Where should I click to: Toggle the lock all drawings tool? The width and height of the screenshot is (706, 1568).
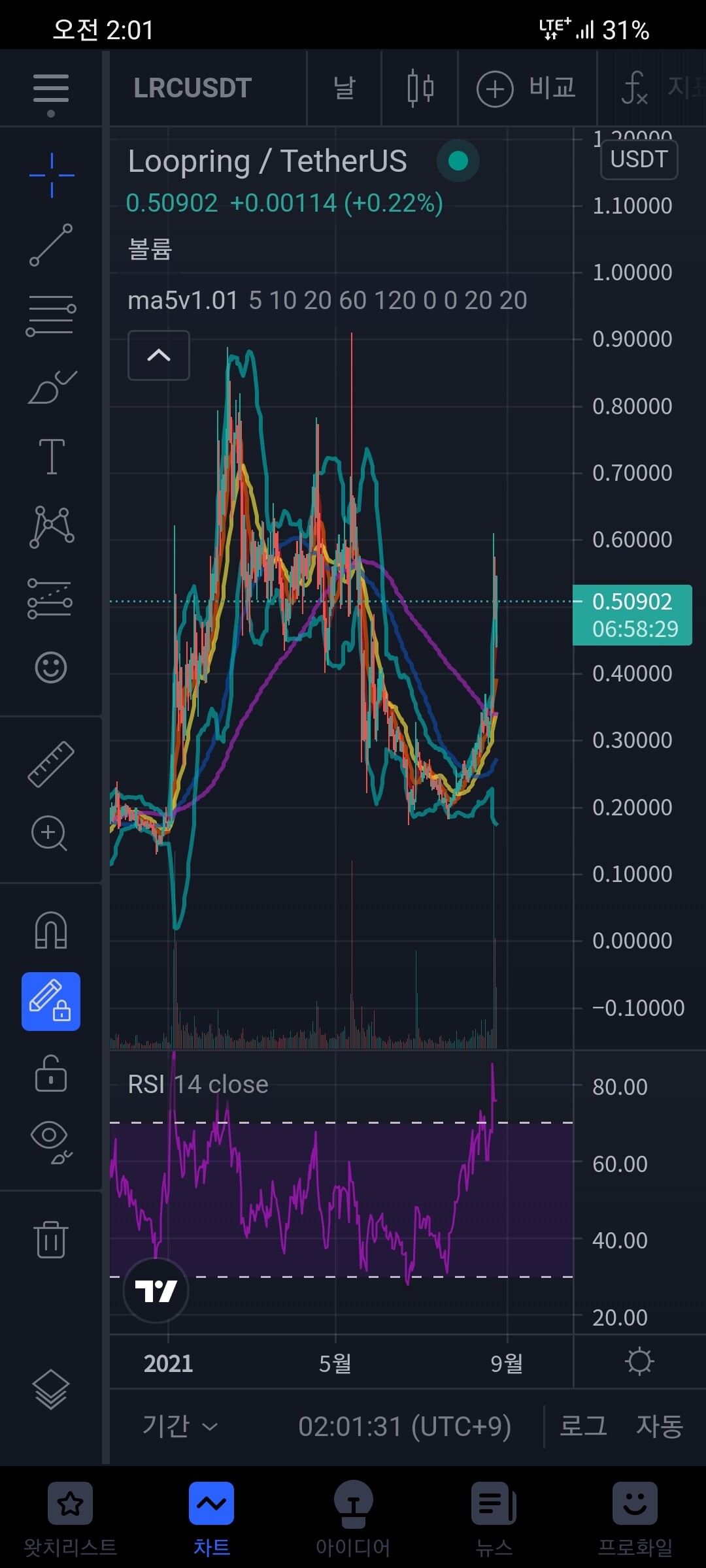51,1073
